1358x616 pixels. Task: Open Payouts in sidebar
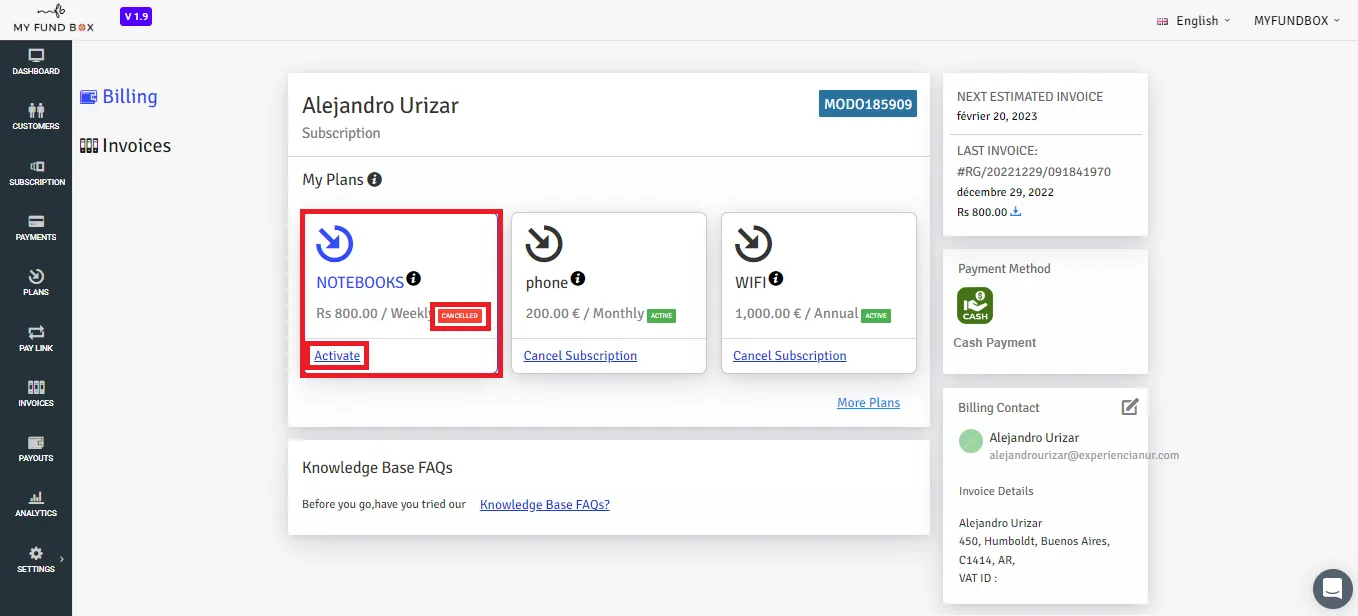coord(36,449)
